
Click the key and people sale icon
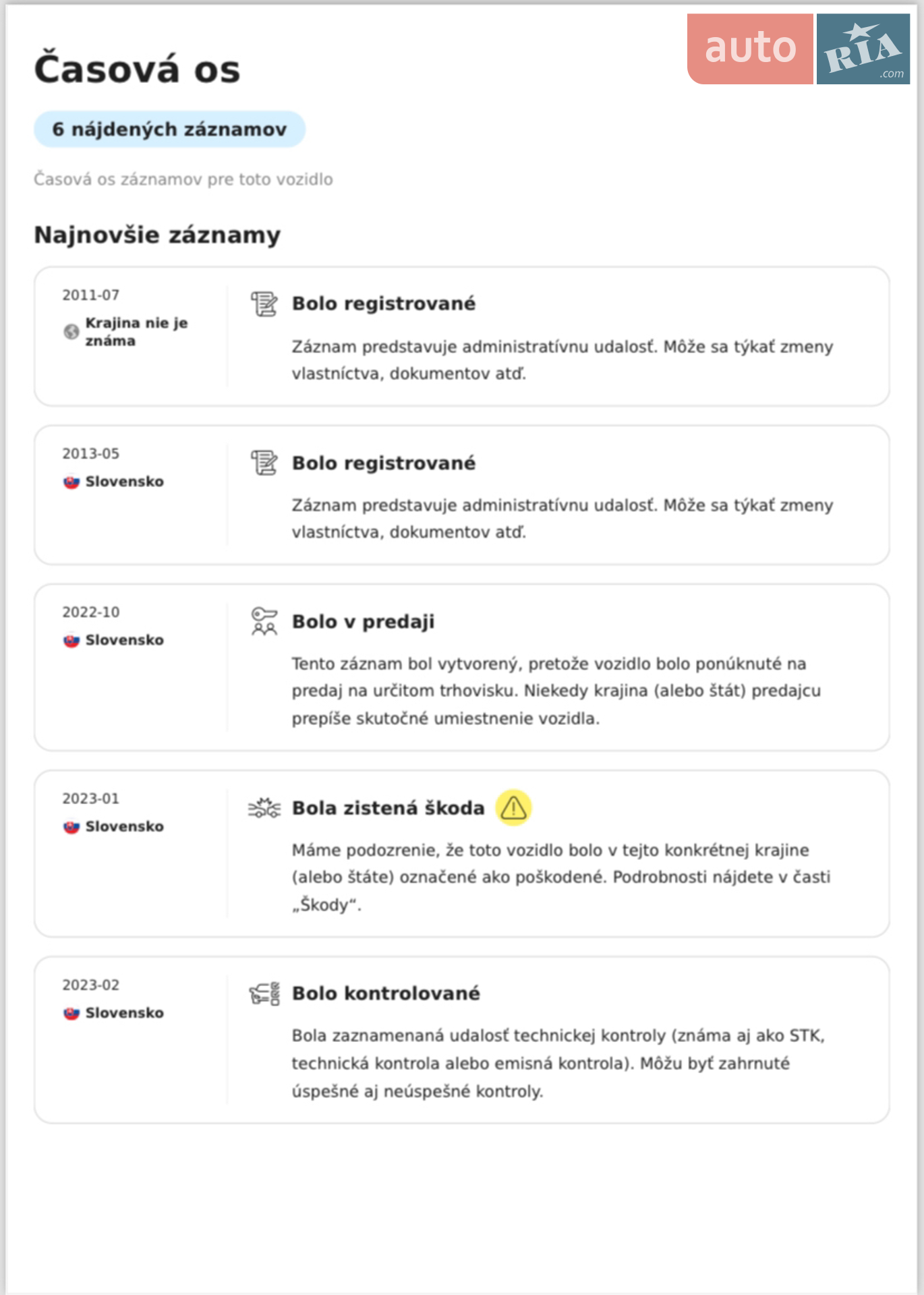coord(264,621)
